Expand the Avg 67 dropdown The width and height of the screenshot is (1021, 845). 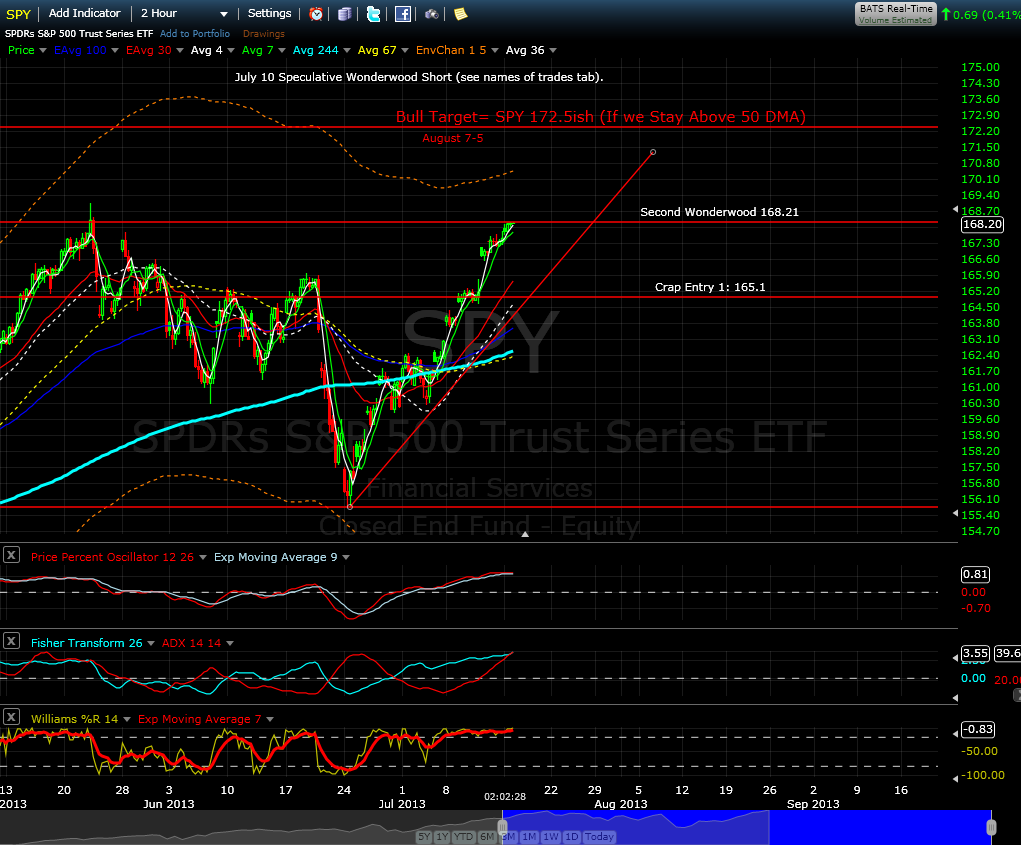404,50
